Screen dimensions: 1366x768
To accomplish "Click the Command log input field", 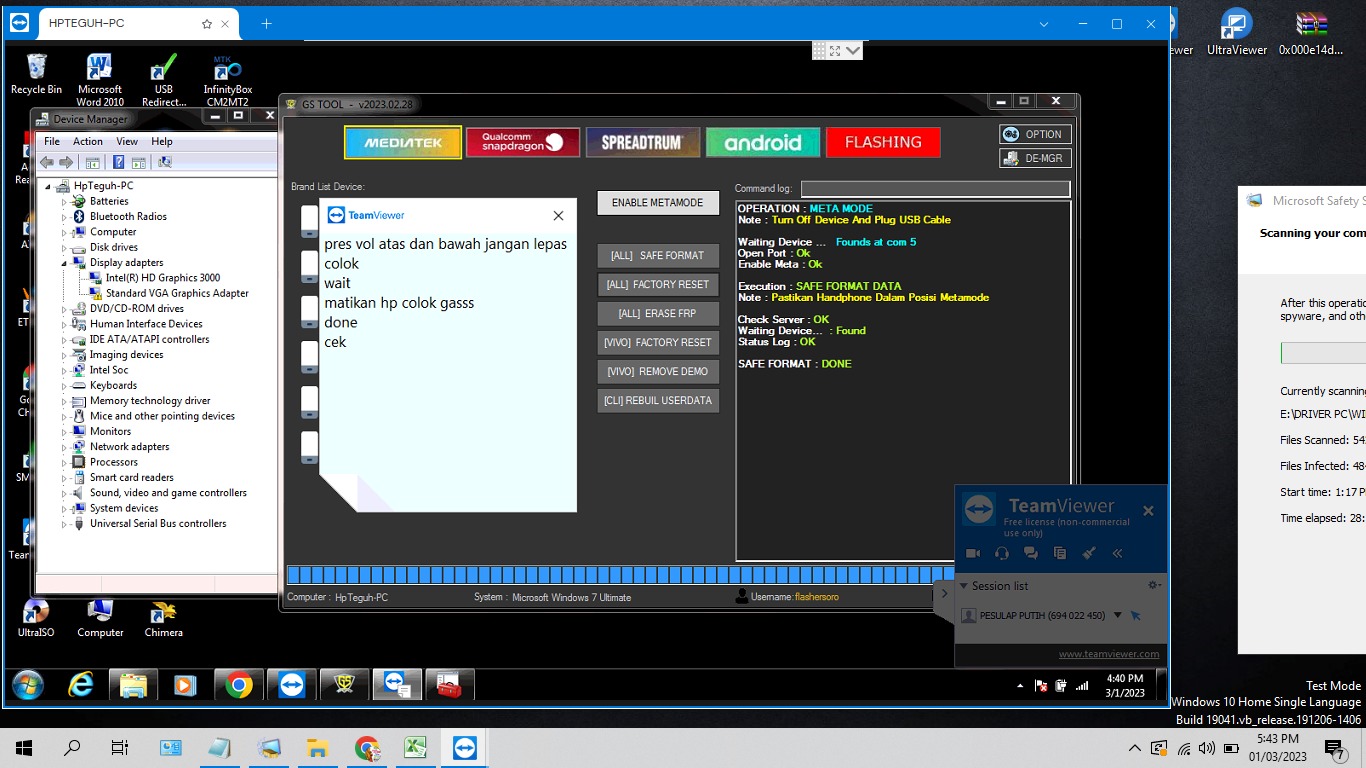I will point(935,189).
